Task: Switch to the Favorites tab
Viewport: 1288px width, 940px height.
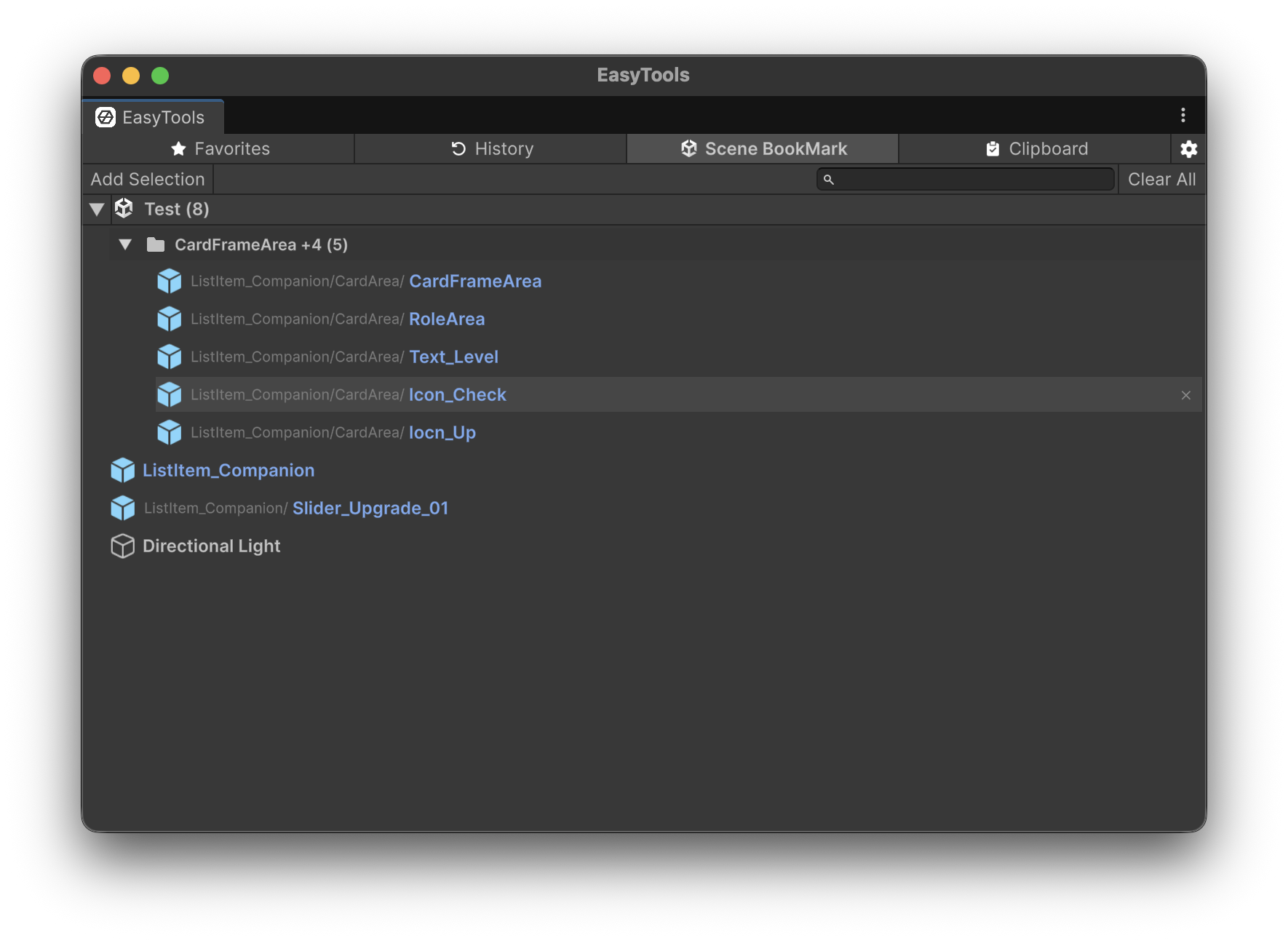Action: pos(218,148)
